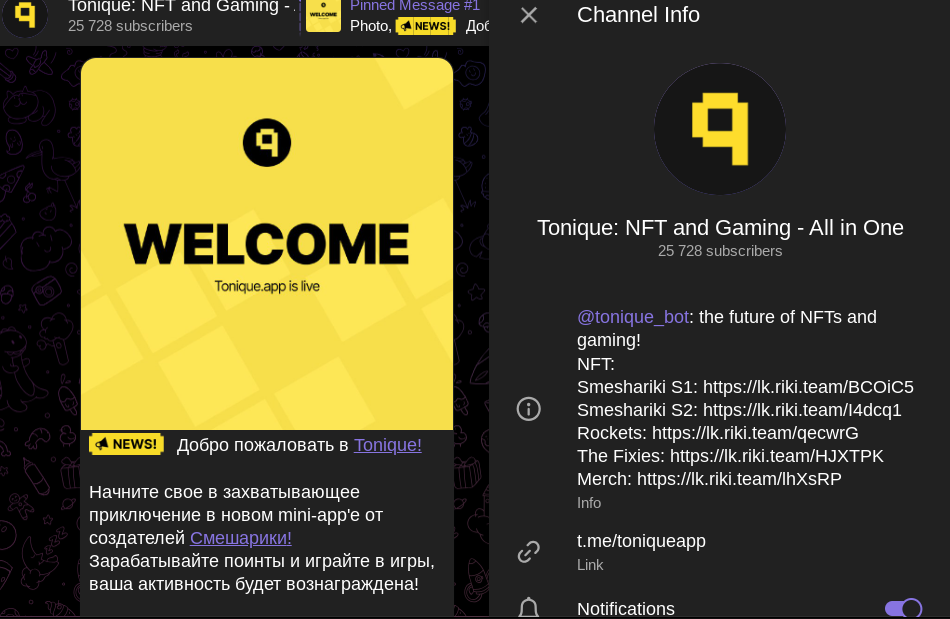Close the Channel Info panel

coord(529,15)
